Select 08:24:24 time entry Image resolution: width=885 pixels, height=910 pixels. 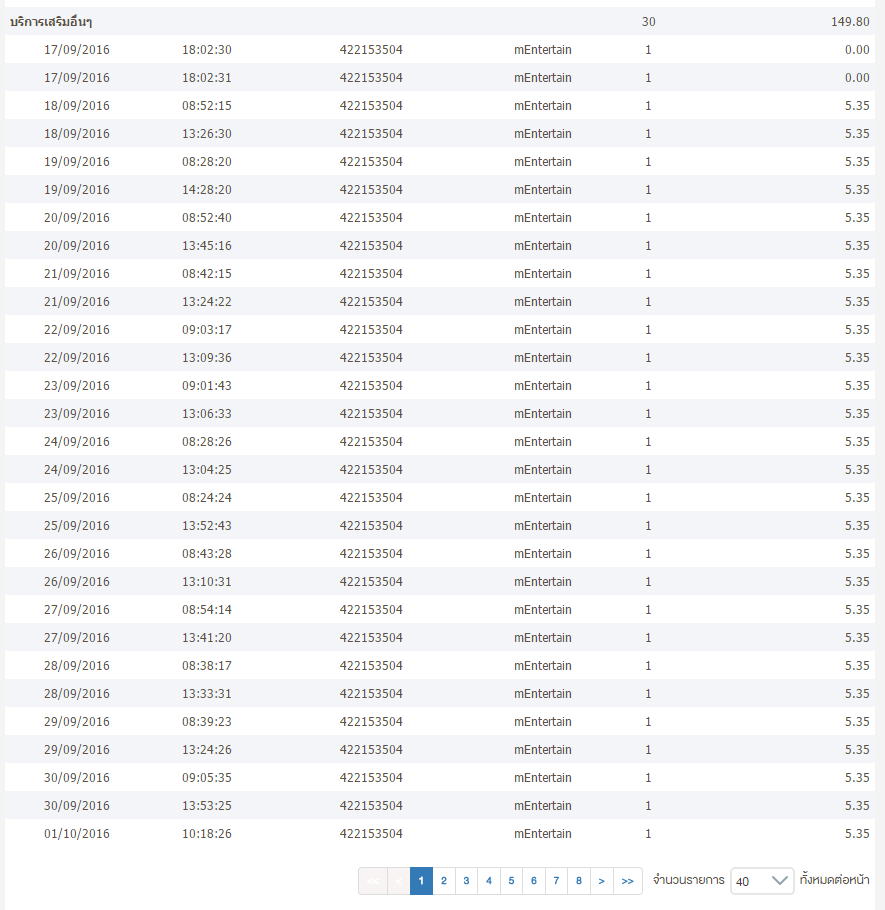click(x=207, y=498)
